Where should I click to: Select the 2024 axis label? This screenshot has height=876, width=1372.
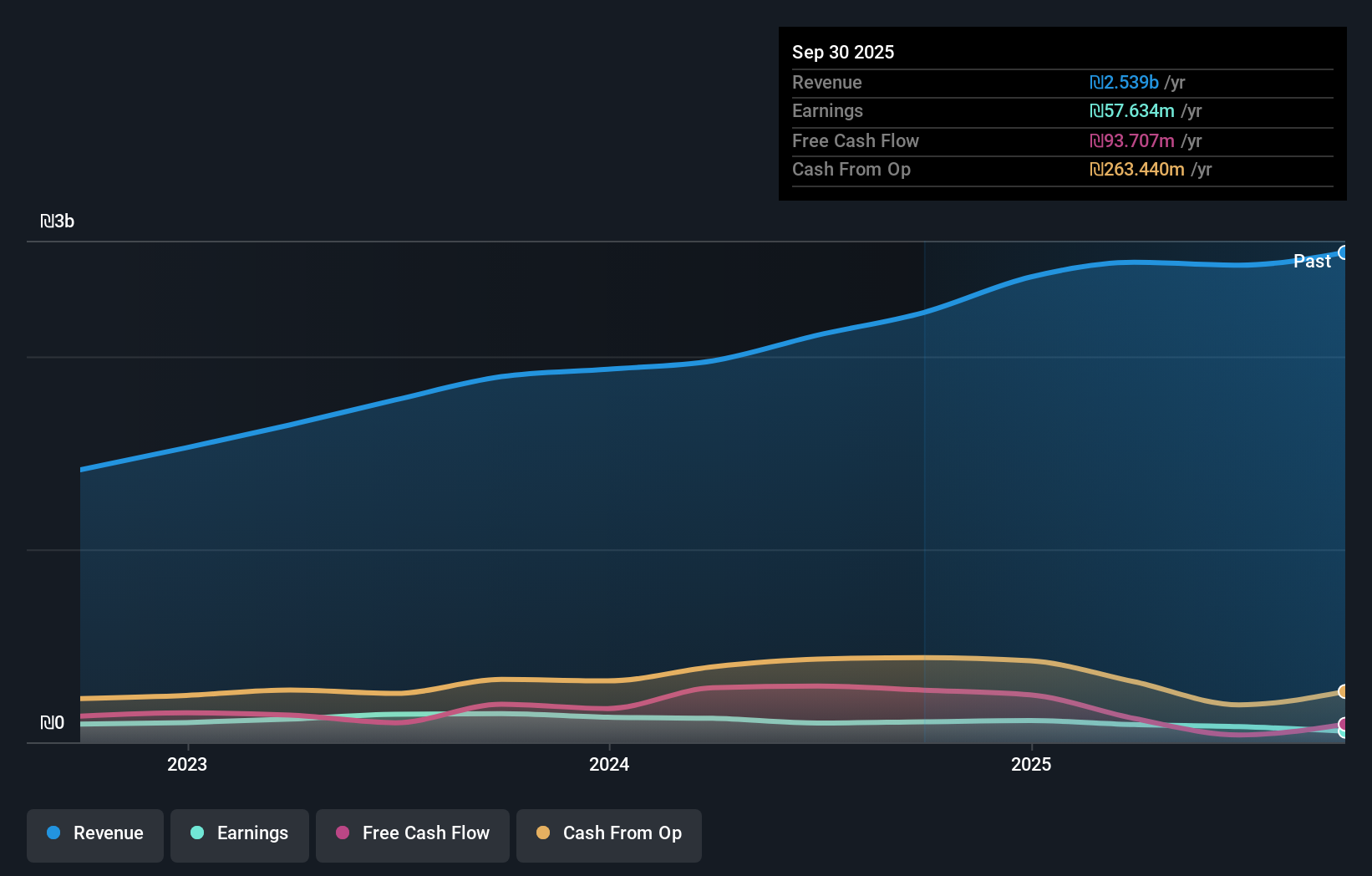609,764
